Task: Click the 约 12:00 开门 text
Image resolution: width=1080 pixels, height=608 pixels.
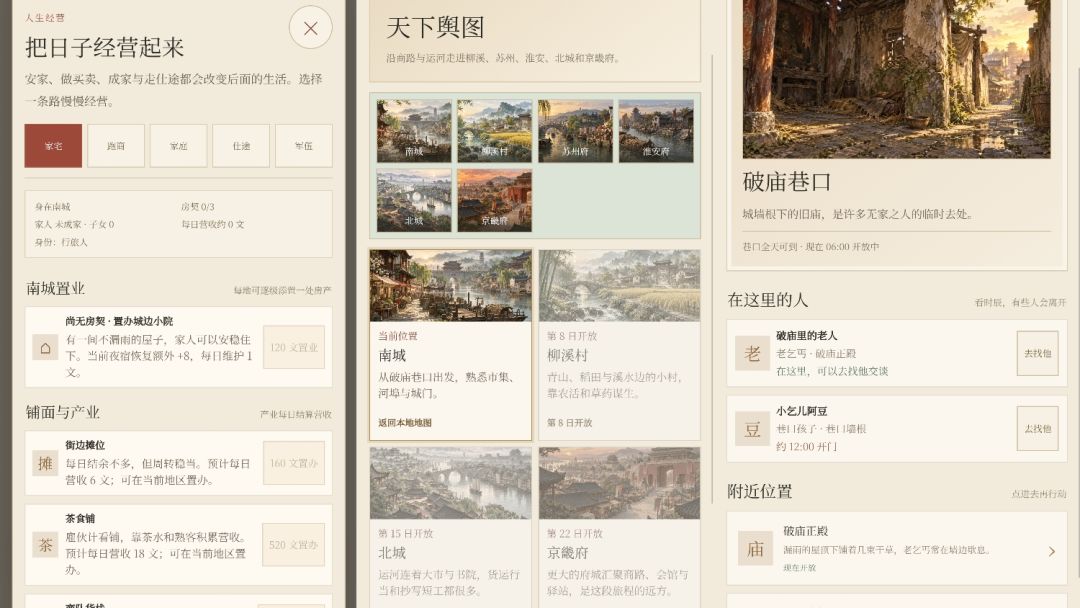Action: [807, 447]
